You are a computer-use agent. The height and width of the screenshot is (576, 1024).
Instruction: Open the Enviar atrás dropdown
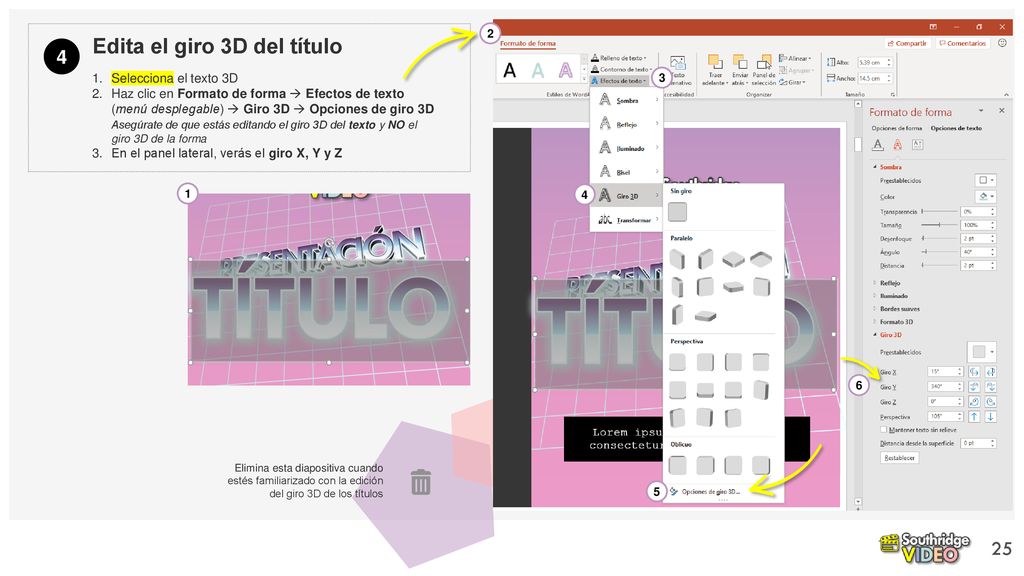[739, 71]
